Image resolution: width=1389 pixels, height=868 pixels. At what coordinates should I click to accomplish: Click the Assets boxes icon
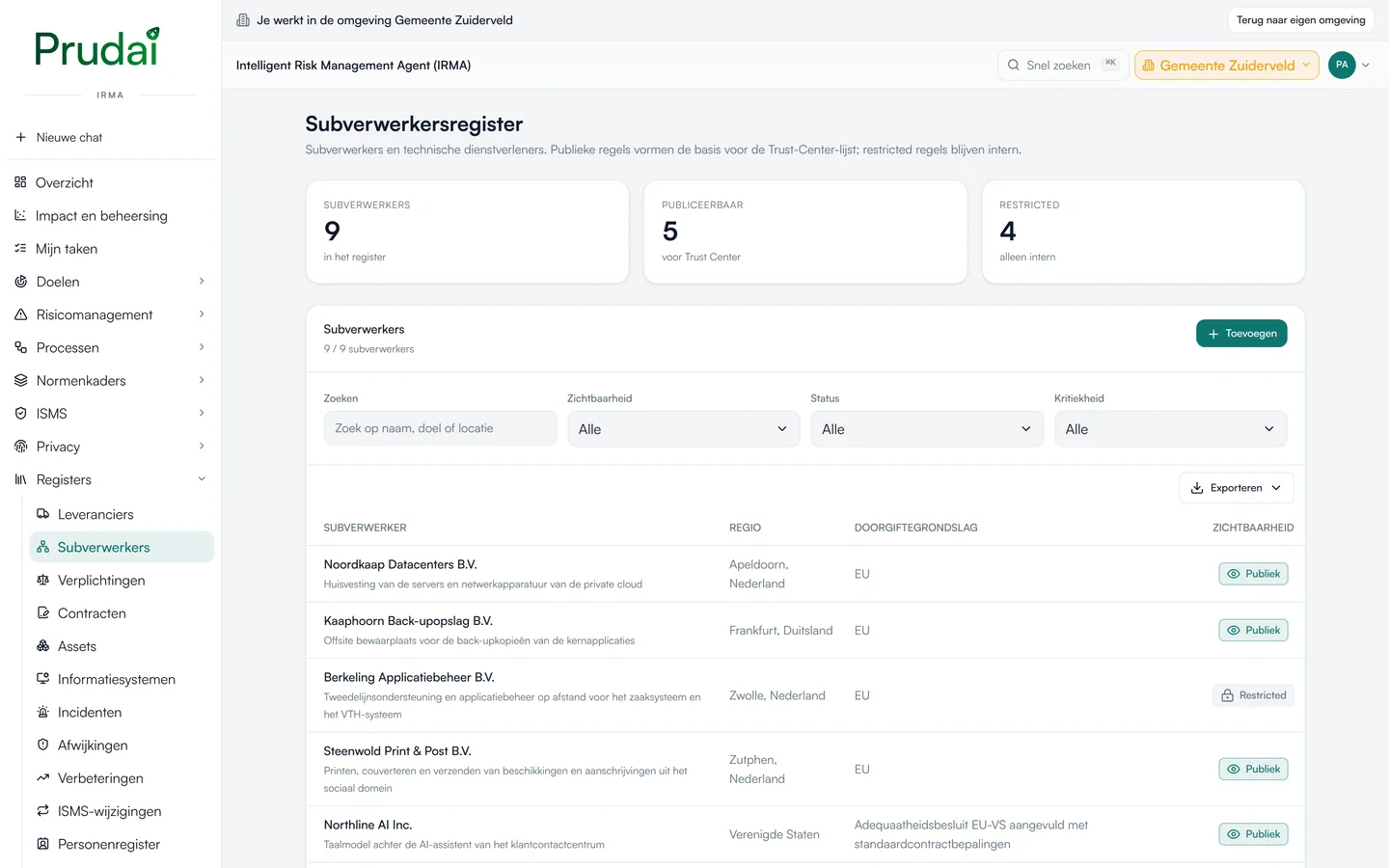(42, 646)
